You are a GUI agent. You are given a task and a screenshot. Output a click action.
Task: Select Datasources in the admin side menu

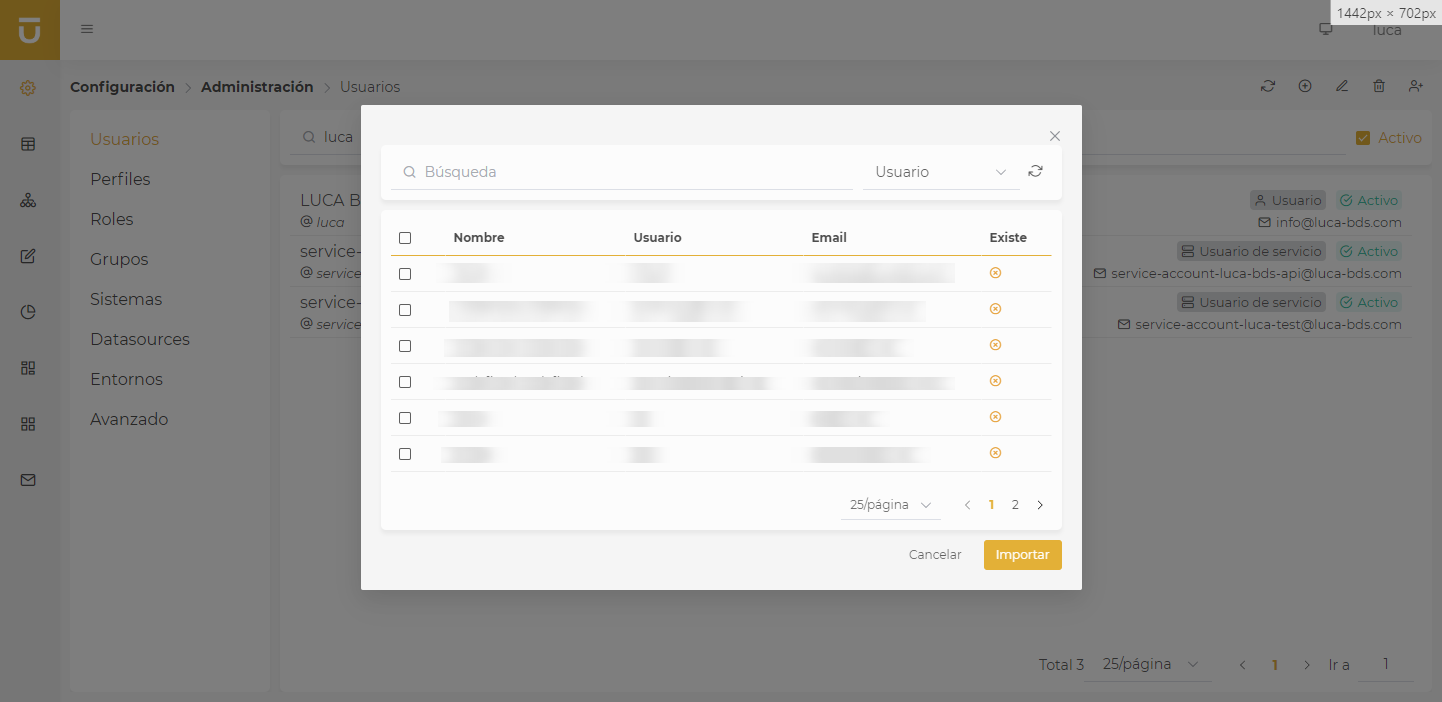pyautogui.click(x=139, y=339)
